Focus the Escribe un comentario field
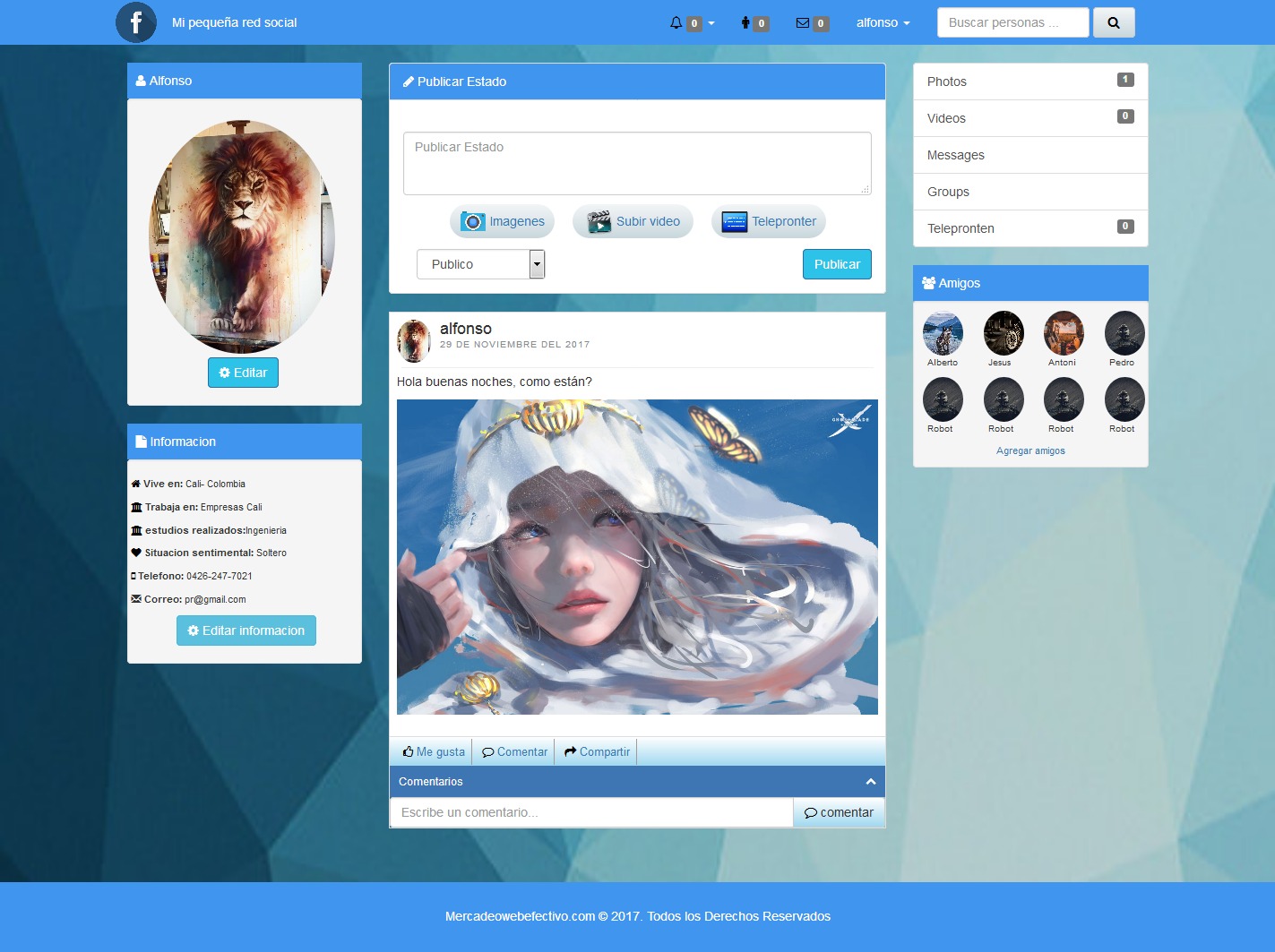Image resolution: width=1275 pixels, height=952 pixels. click(x=591, y=812)
